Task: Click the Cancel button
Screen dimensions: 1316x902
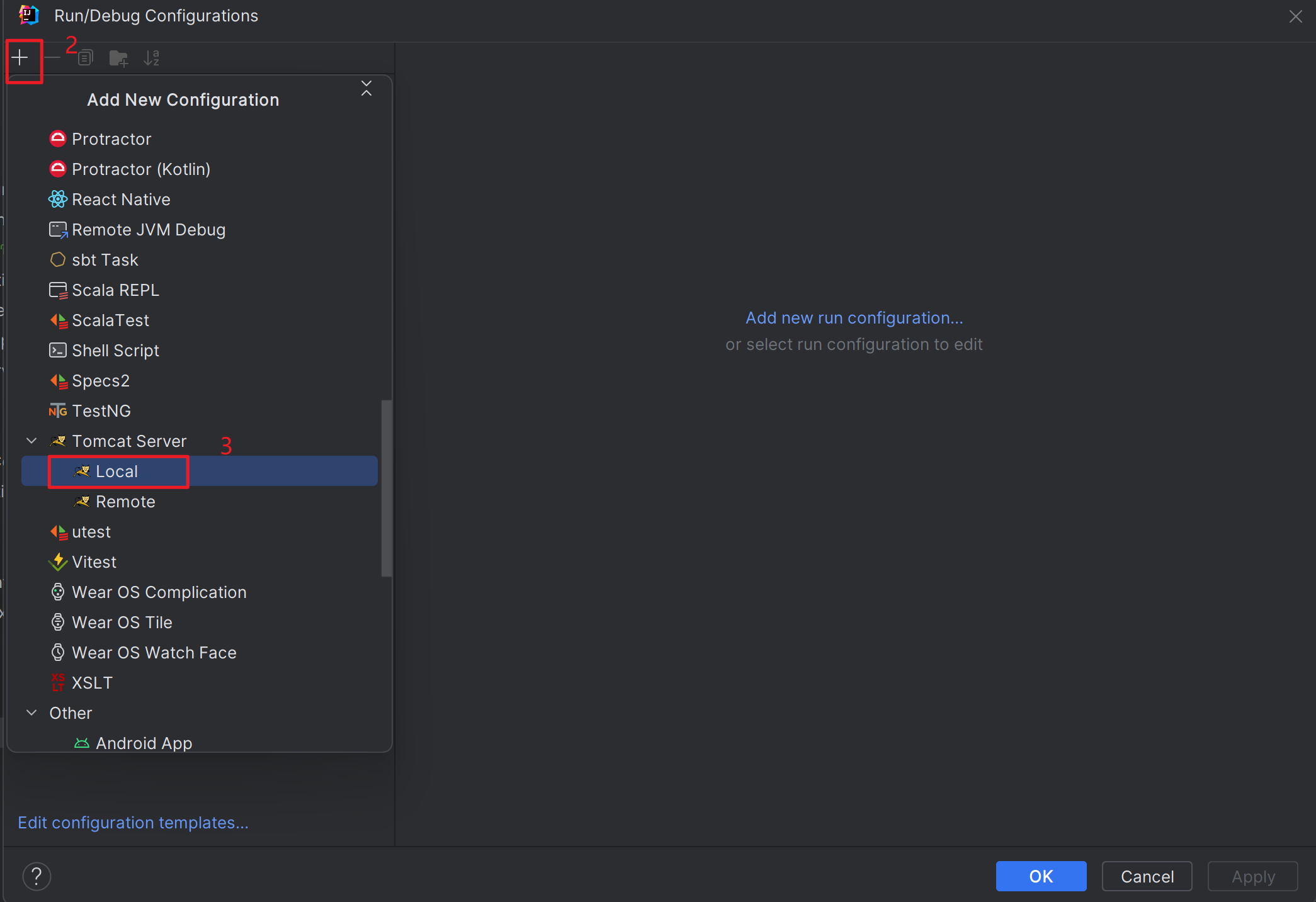Action: click(1147, 876)
